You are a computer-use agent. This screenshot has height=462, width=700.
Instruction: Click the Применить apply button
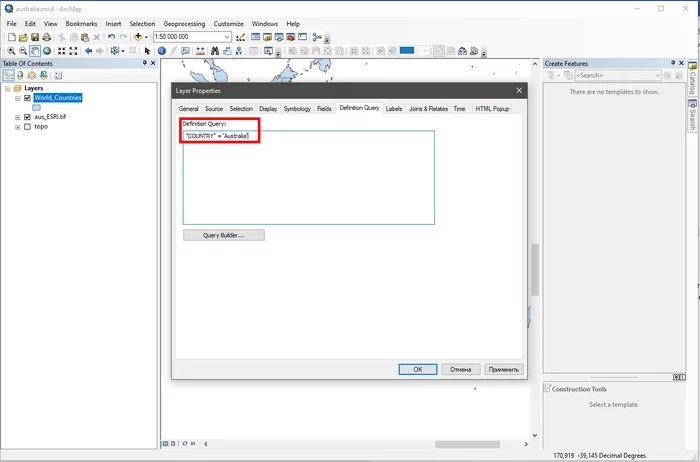pos(504,370)
